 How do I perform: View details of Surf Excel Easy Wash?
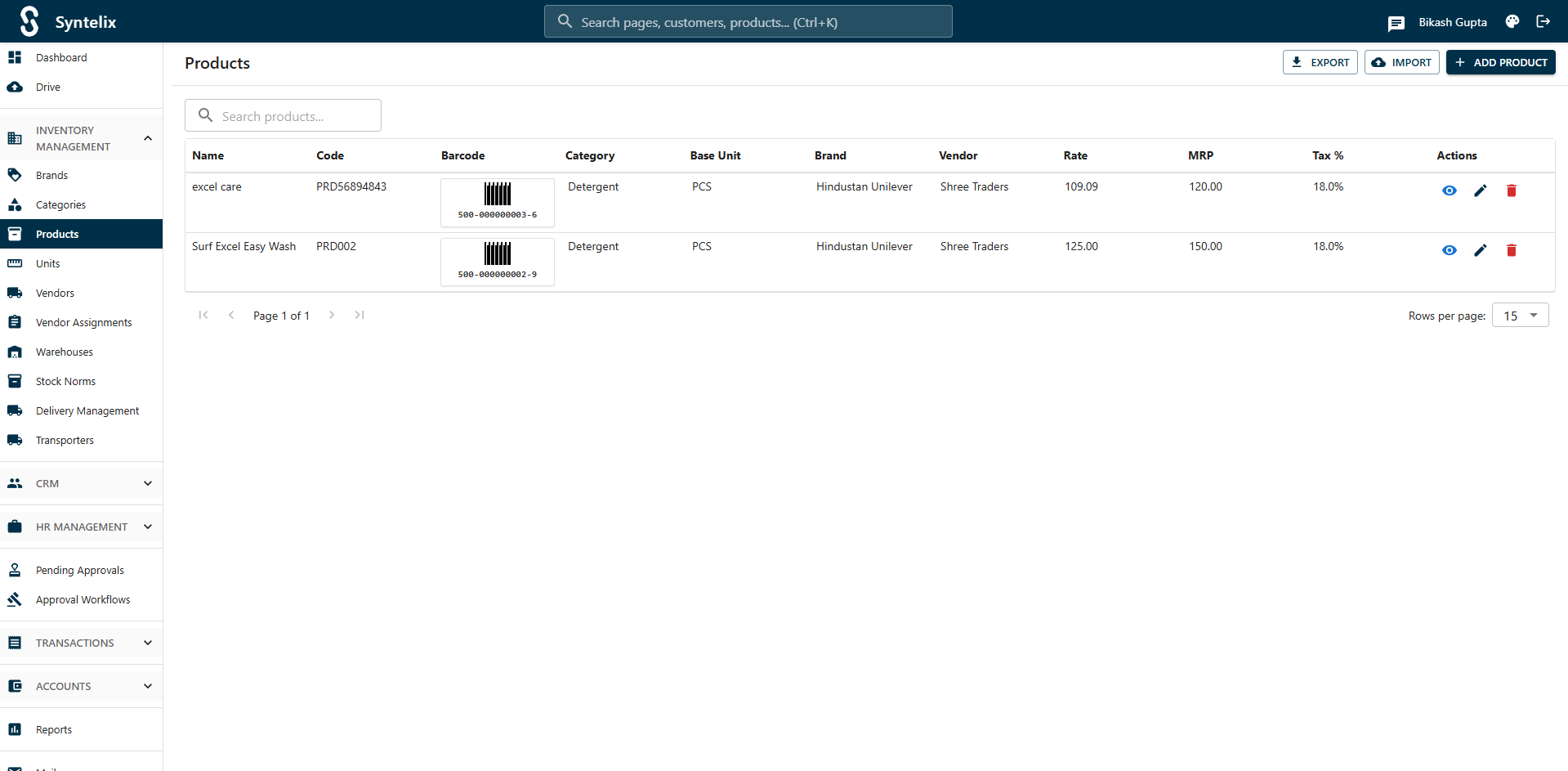tap(1450, 250)
